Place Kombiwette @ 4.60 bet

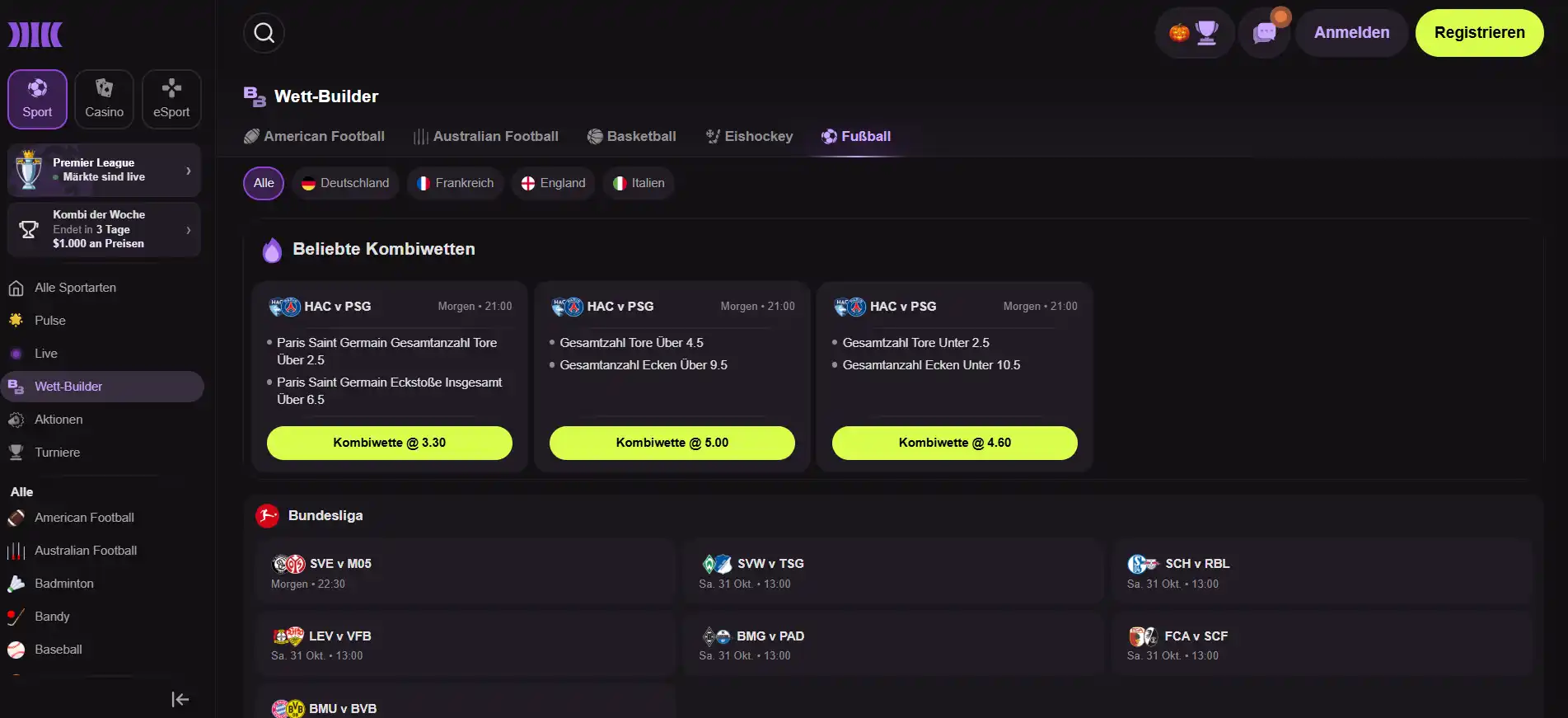[x=955, y=443]
